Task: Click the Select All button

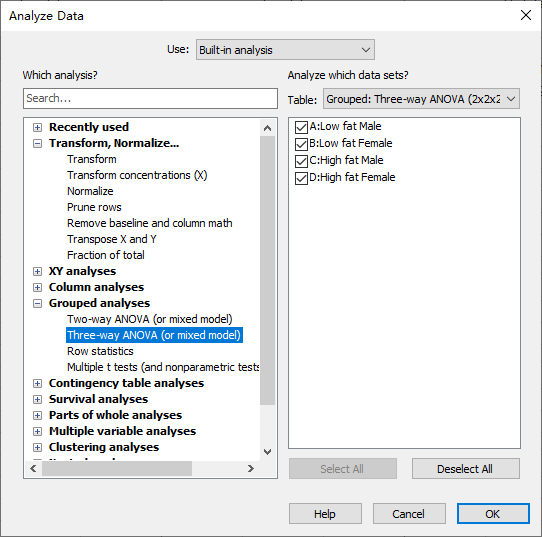Action: tap(343, 469)
